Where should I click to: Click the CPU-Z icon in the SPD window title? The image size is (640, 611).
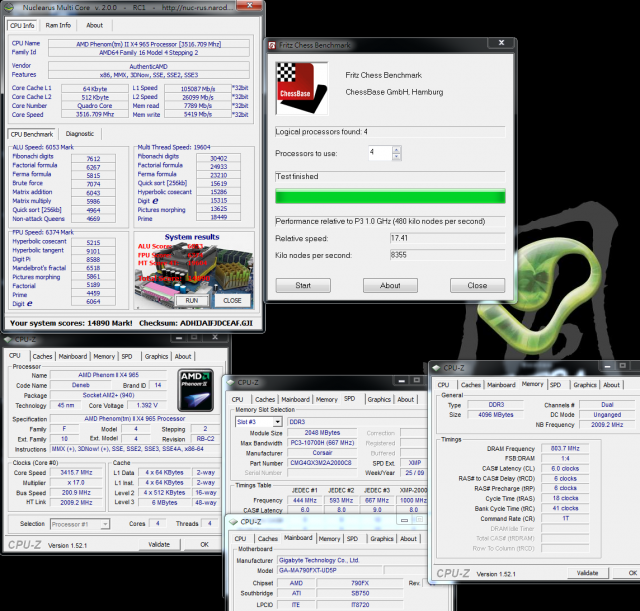click(x=231, y=382)
